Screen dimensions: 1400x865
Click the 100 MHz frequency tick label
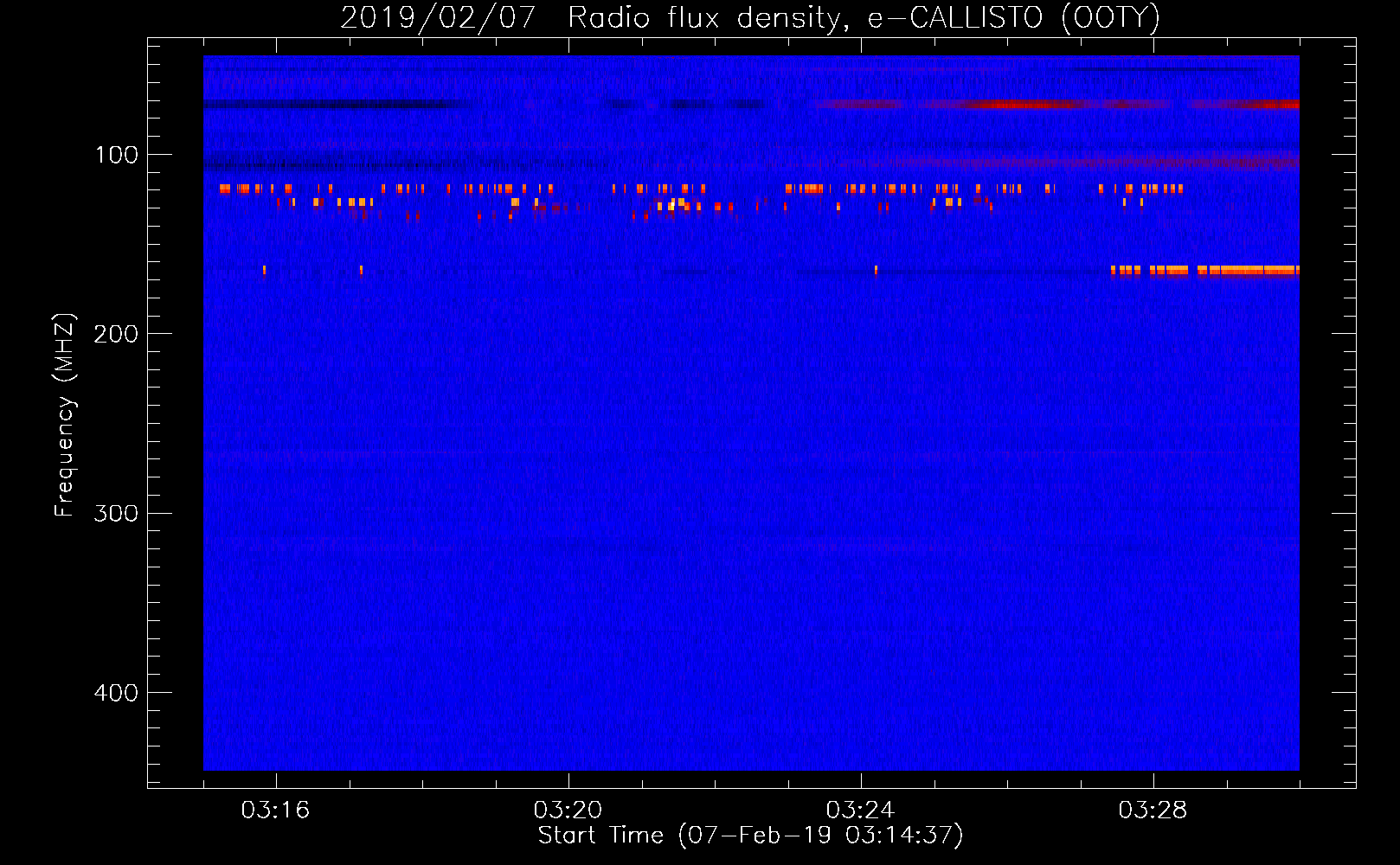(x=117, y=155)
